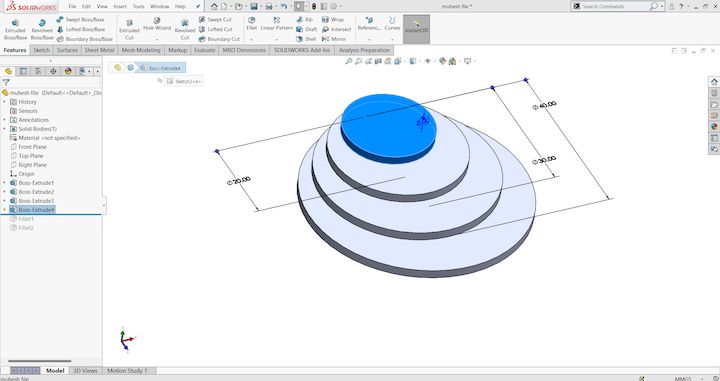The width and height of the screenshot is (720, 381).
Task: Switch to the Evaluate tab
Action: point(205,50)
